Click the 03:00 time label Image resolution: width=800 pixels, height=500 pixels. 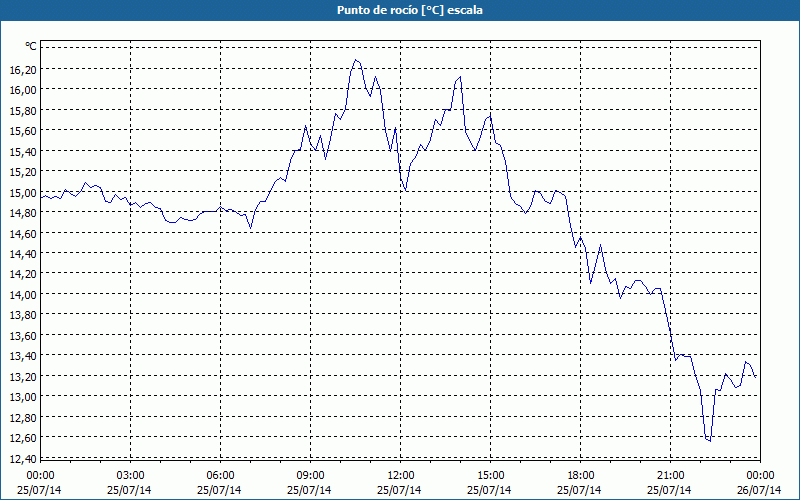[131, 476]
